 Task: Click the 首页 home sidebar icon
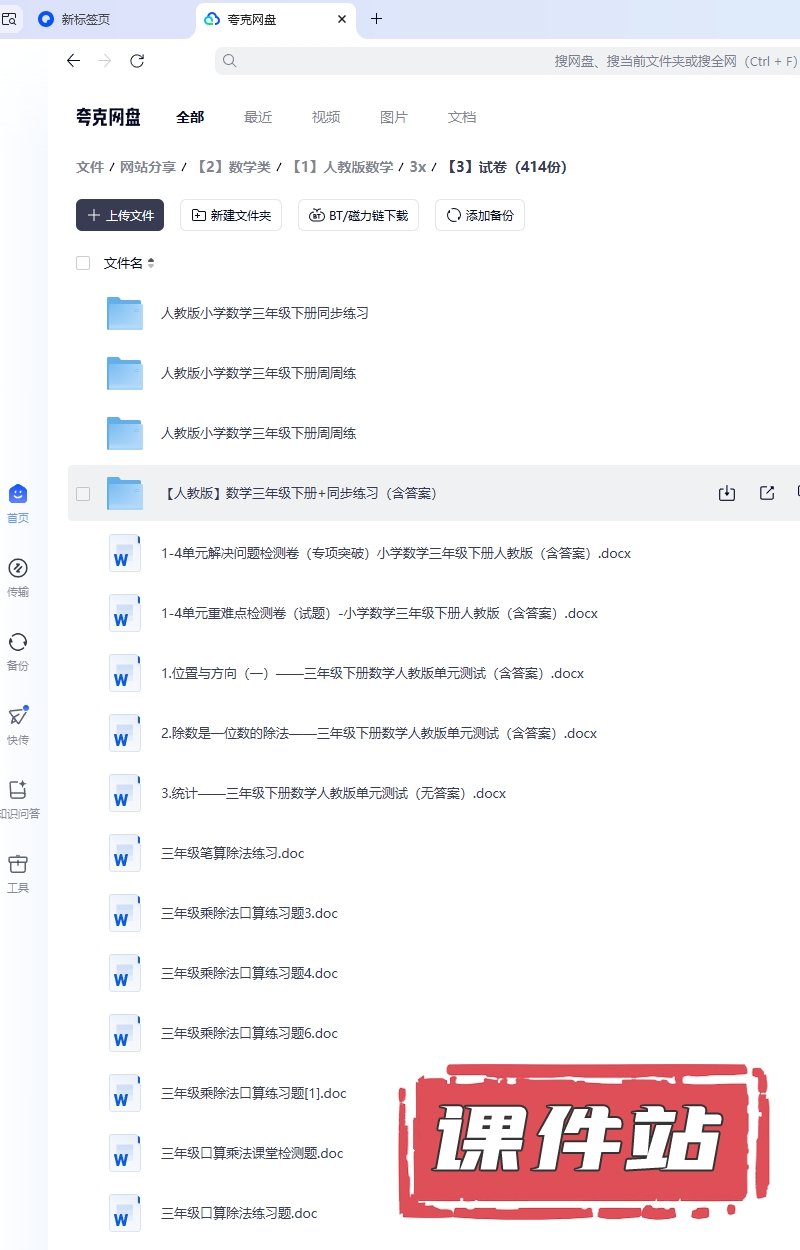click(x=18, y=495)
